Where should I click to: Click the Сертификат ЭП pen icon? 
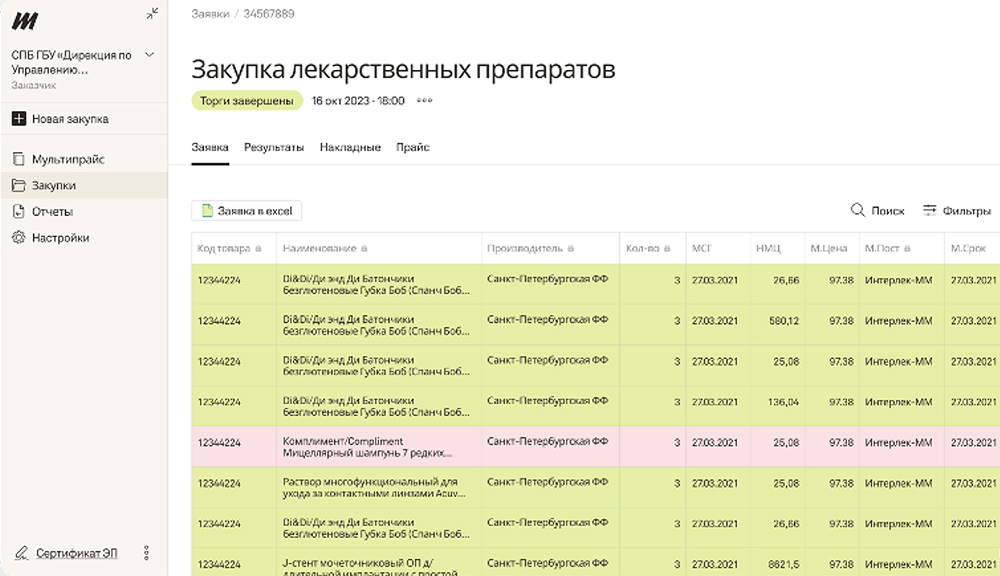[x=21, y=553]
